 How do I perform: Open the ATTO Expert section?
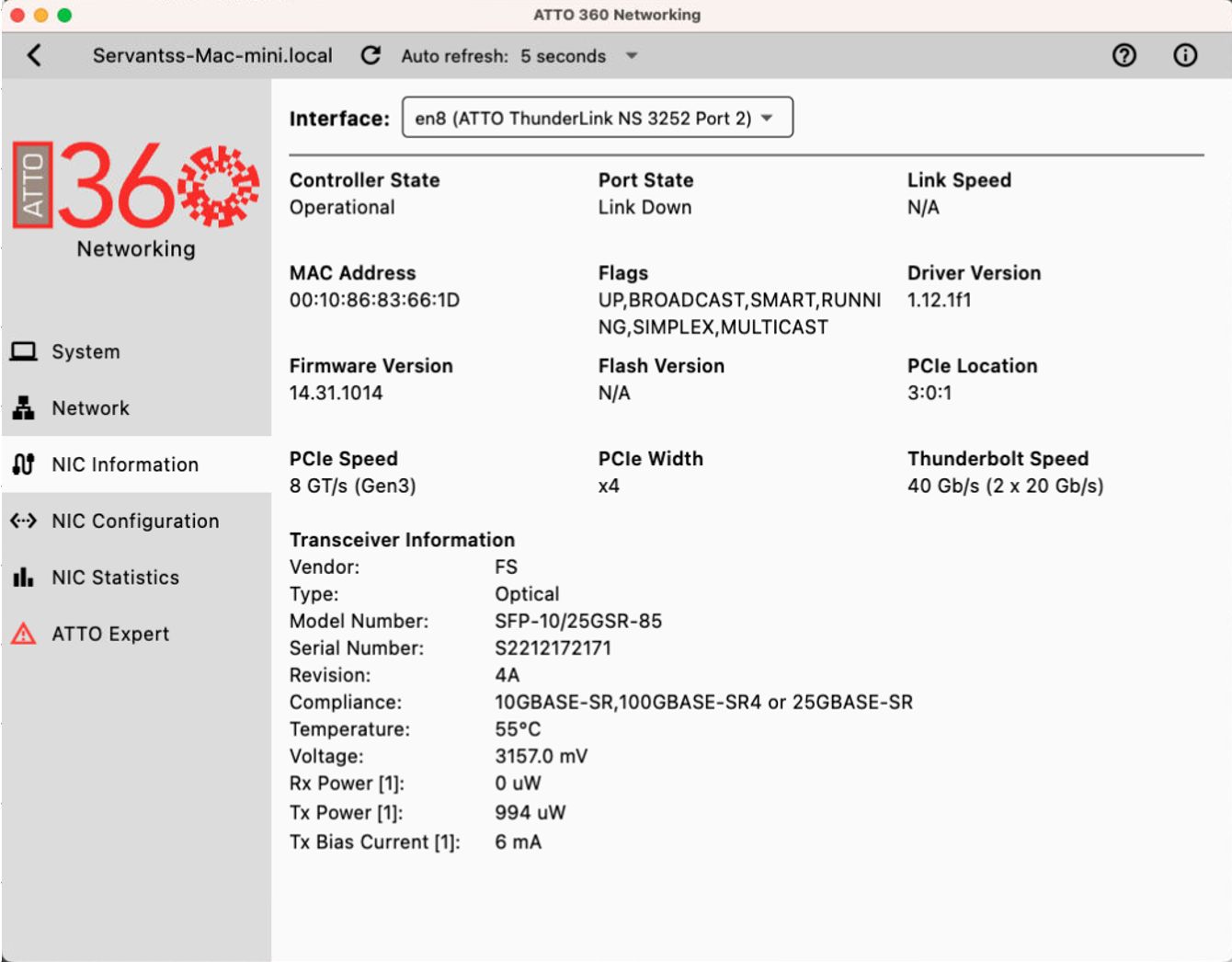pos(136,634)
